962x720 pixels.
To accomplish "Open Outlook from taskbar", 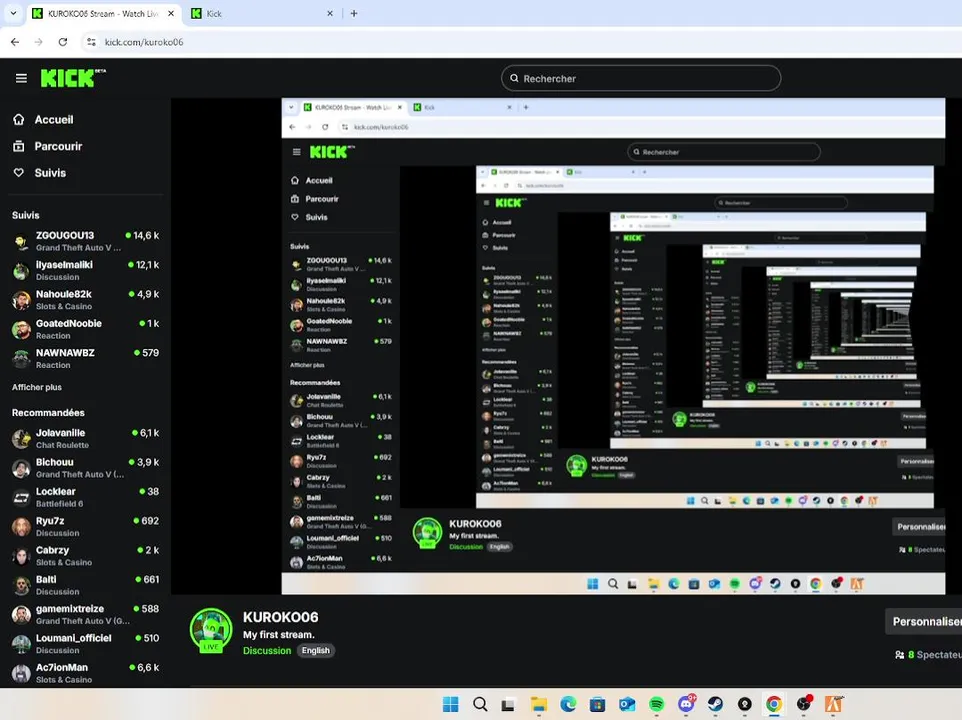I will [x=627, y=705].
